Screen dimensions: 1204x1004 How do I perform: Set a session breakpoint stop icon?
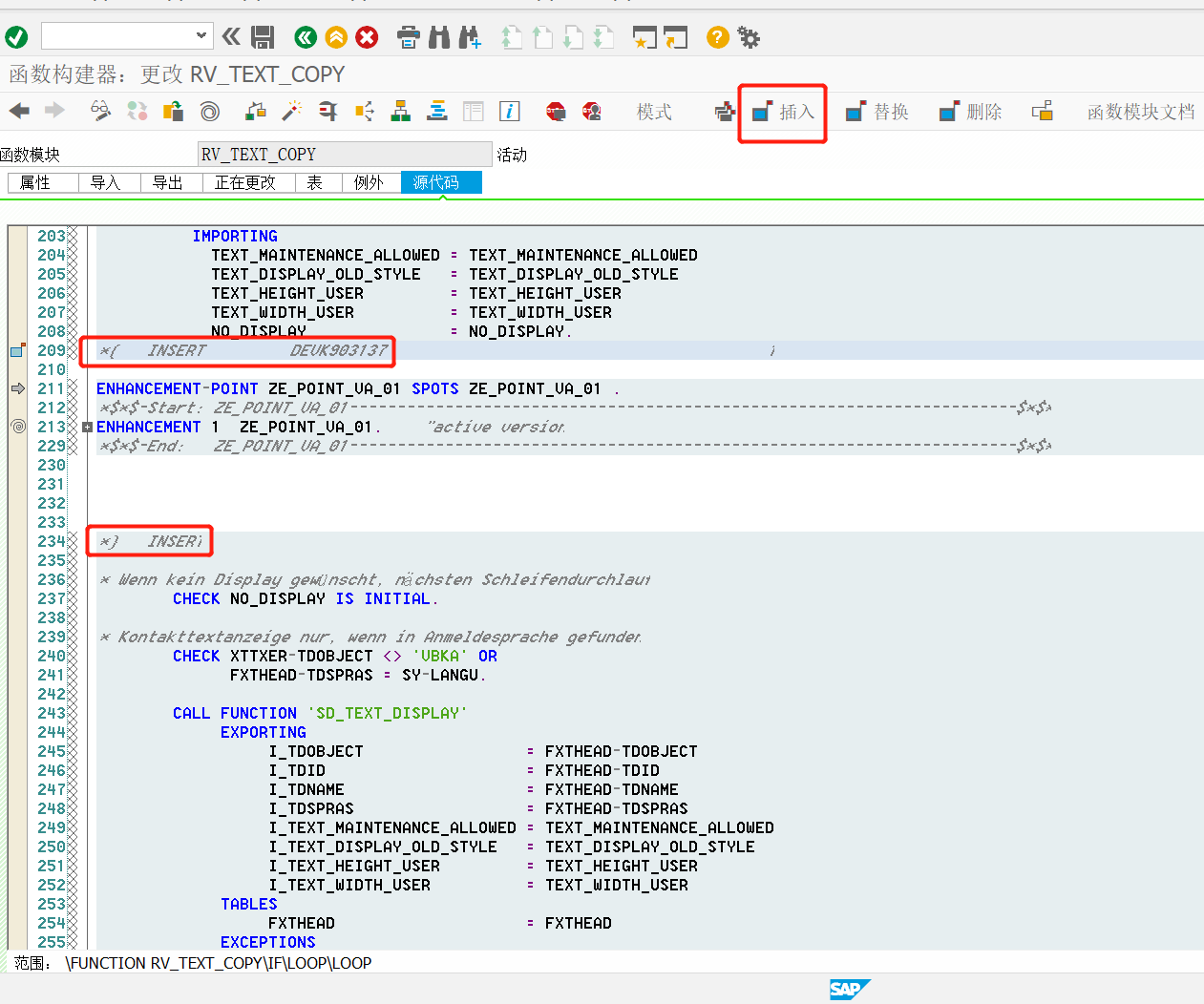pos(556,111)
